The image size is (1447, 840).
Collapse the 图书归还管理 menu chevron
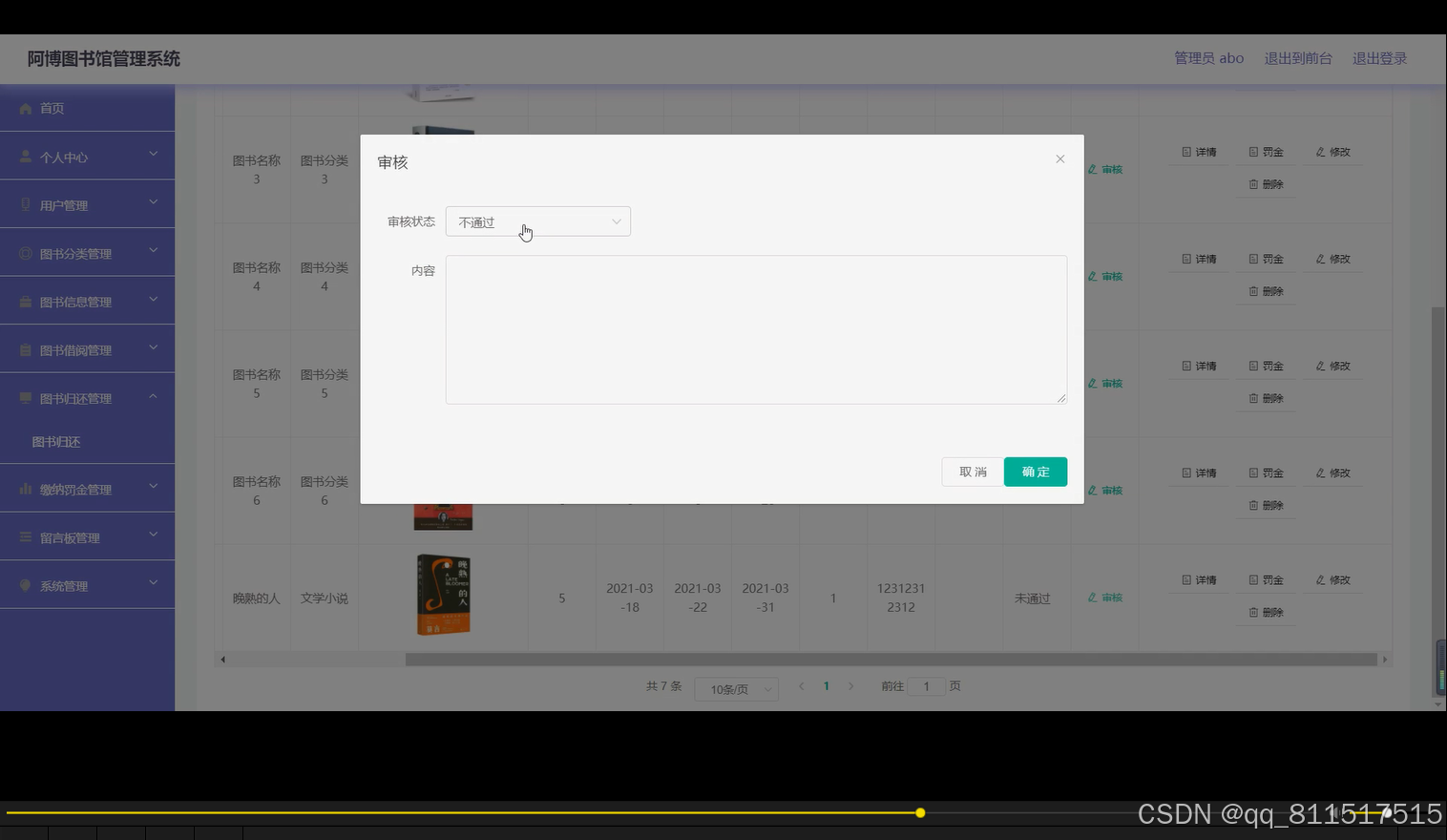(x=153, y=394)
